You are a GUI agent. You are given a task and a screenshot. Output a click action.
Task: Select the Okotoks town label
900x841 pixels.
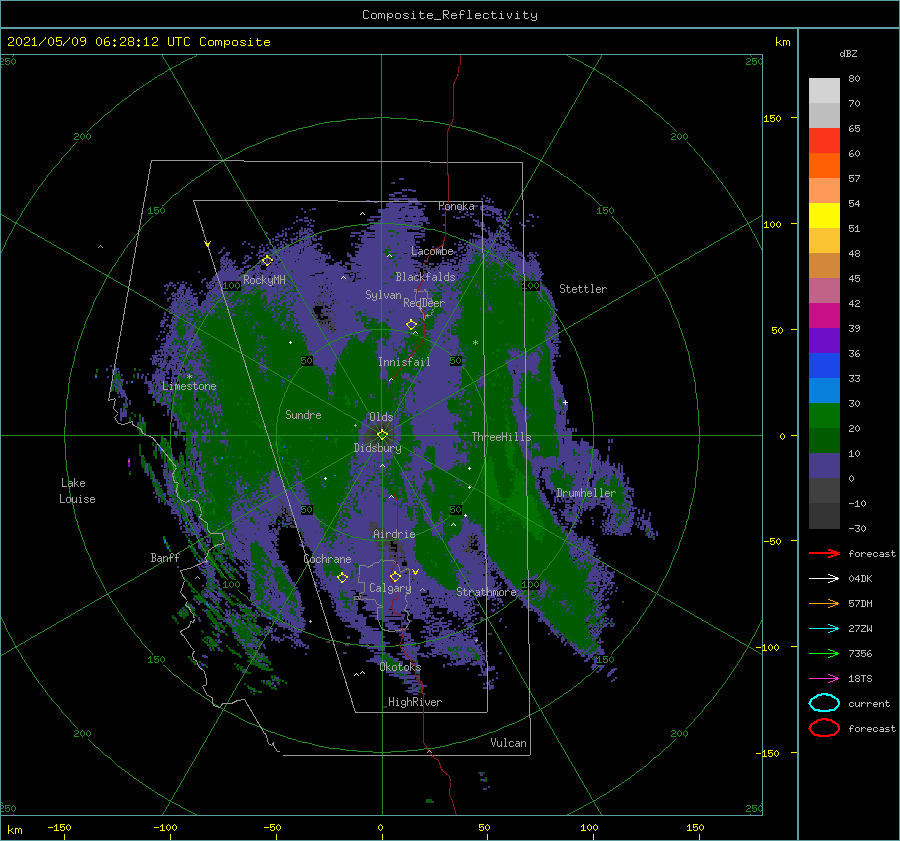click(400, 666)
